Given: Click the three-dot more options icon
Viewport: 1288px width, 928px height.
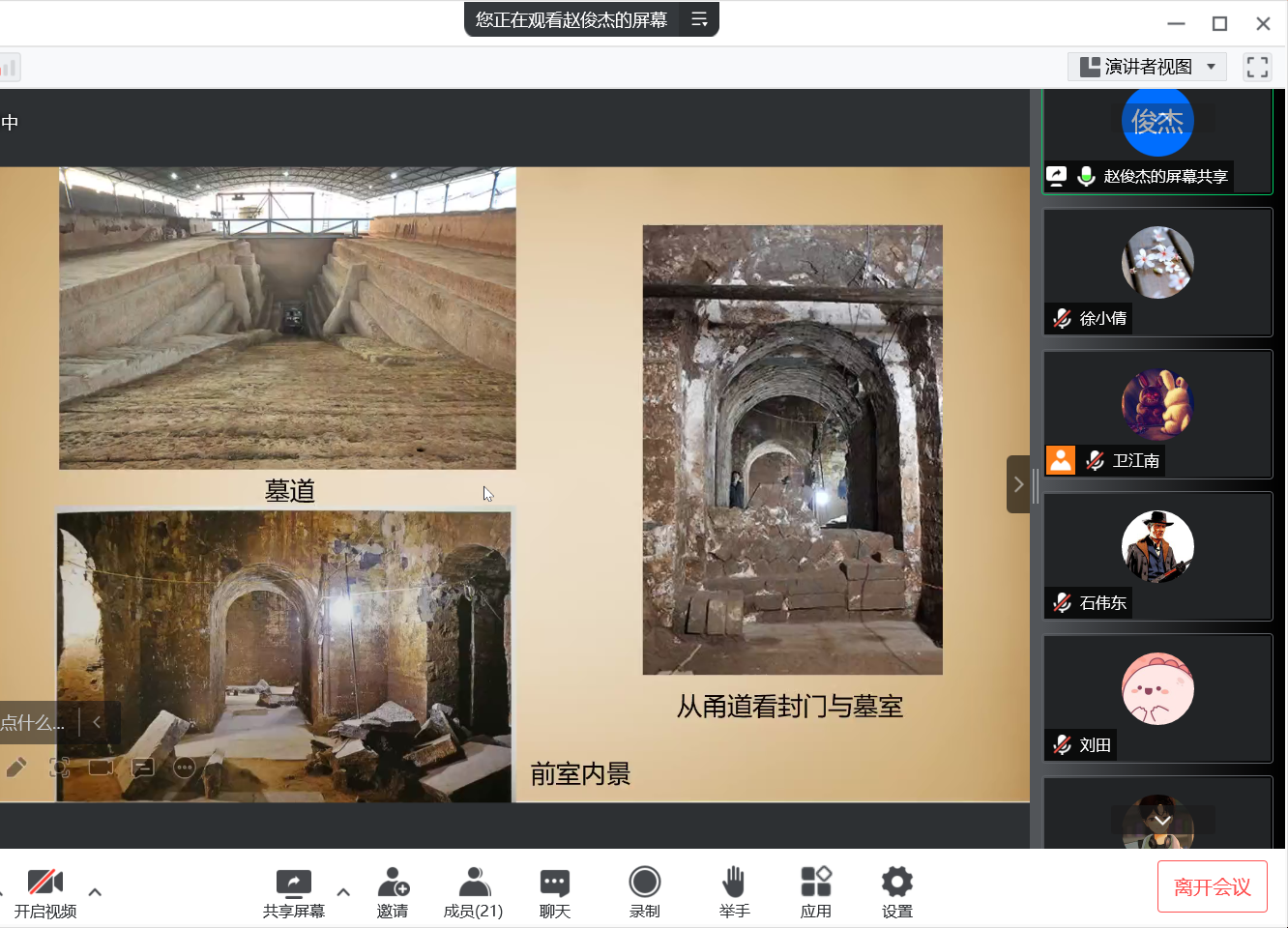Looking at the screenshot, I should [185, 768].
